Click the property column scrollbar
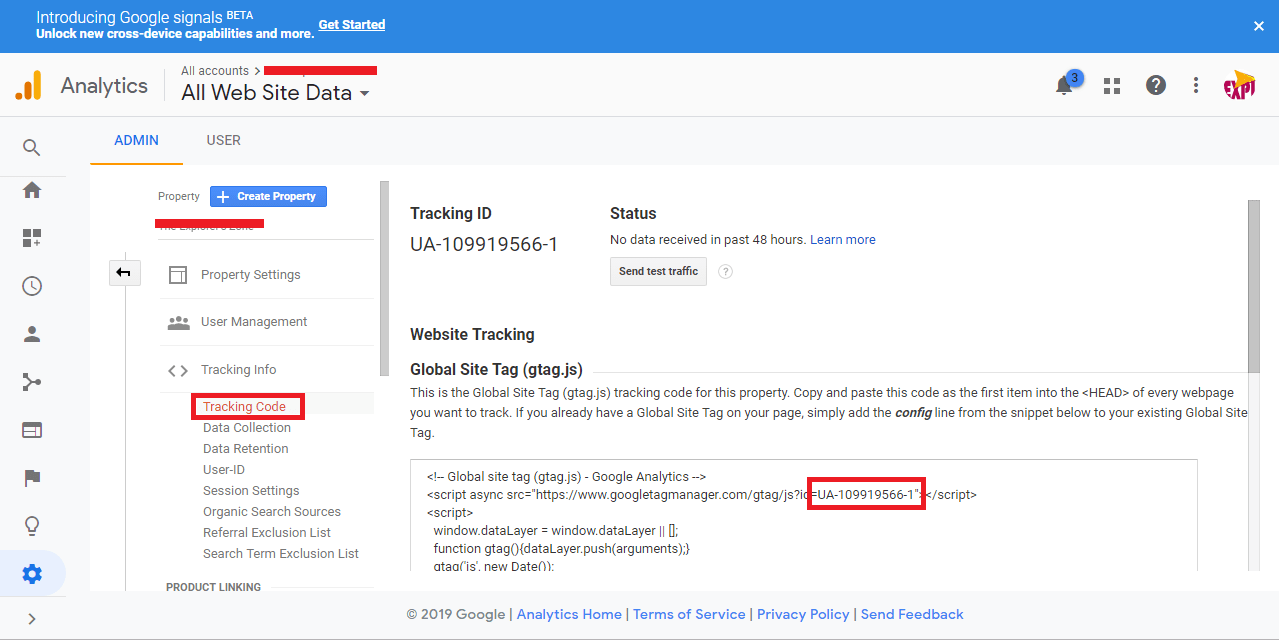This screenshot has width=1279, height=643. [x=384, y=278]
